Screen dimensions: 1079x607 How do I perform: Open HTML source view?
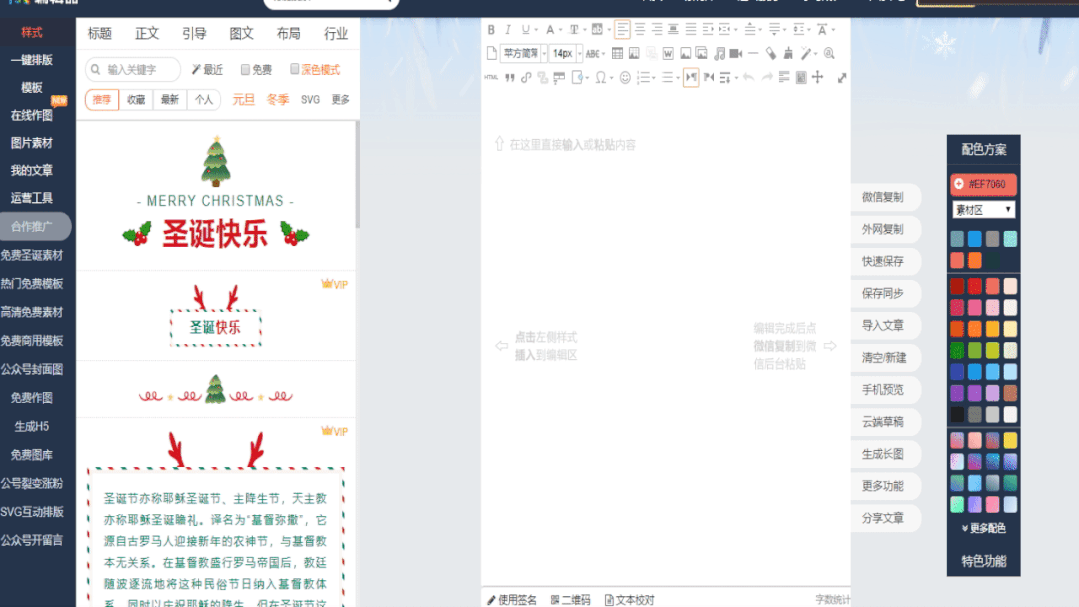pyautogui.click(x=491, y=77)
